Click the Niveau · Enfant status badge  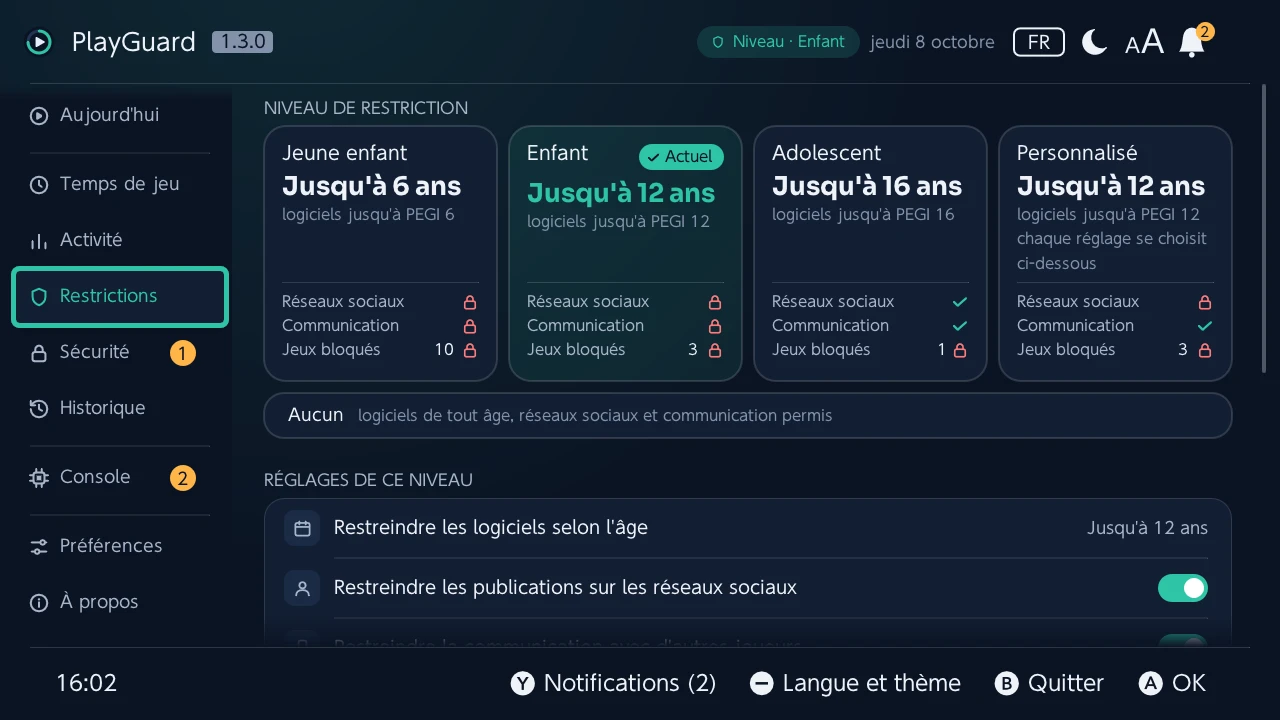pyautogui.click(x=778, y=42)
